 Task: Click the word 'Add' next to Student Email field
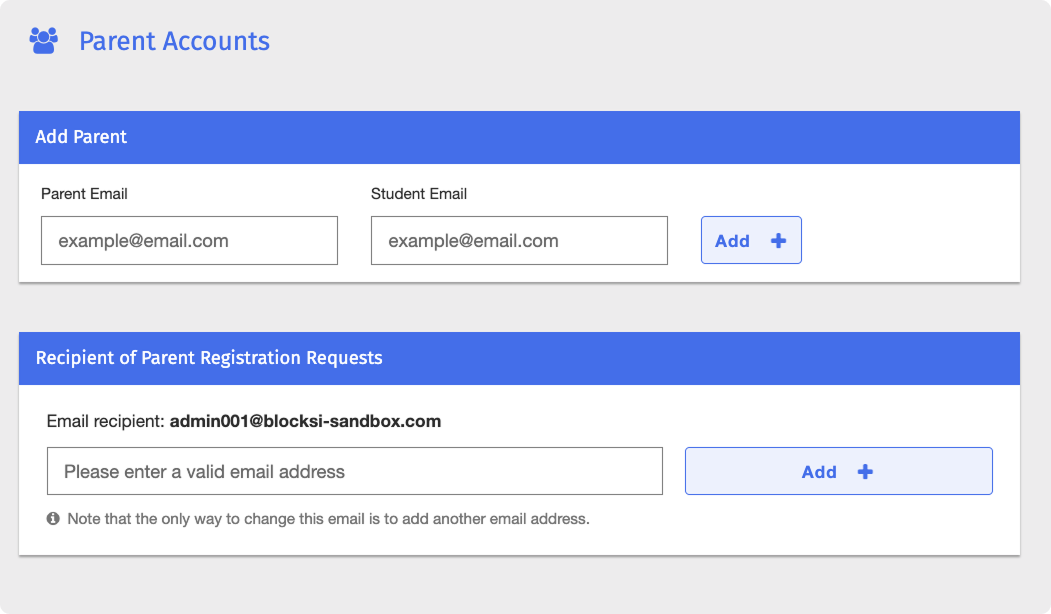(732, 241)
